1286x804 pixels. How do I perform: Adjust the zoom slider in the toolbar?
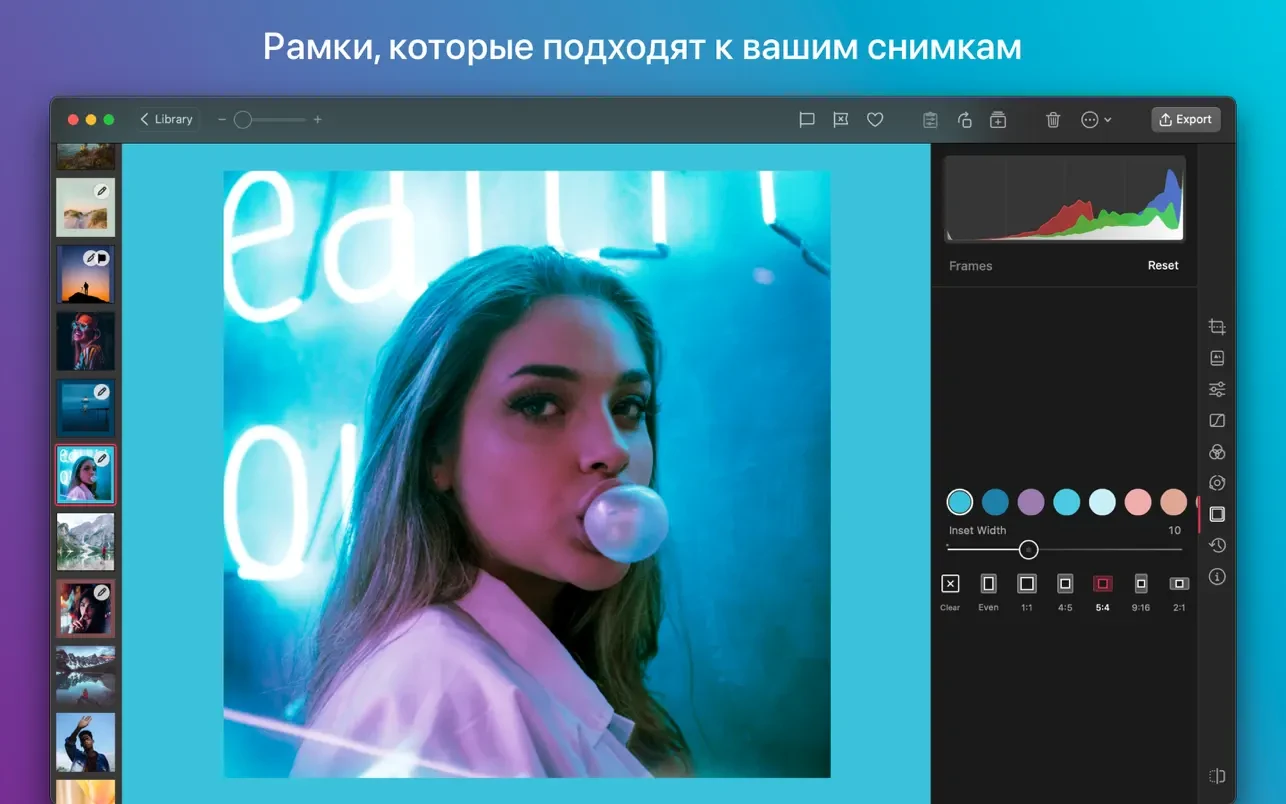pyautogui.click(x=270, y=119)
